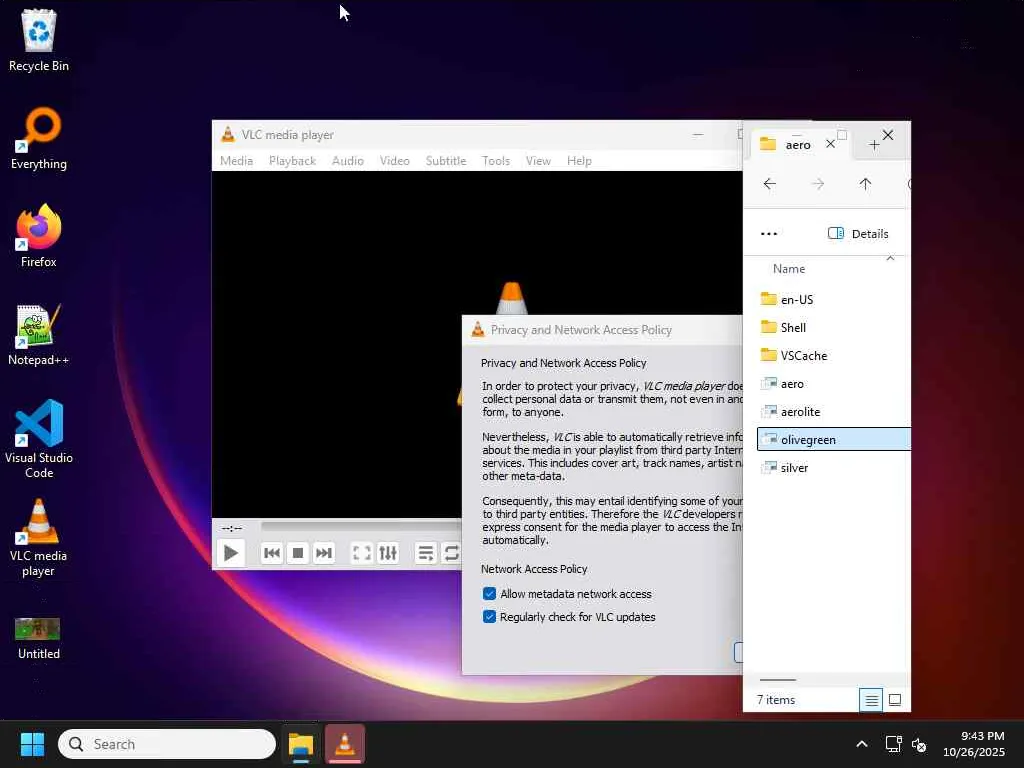Open File Explorer from the taskbar
This screenshot has height=768, width=1024.
pos(301,744)
